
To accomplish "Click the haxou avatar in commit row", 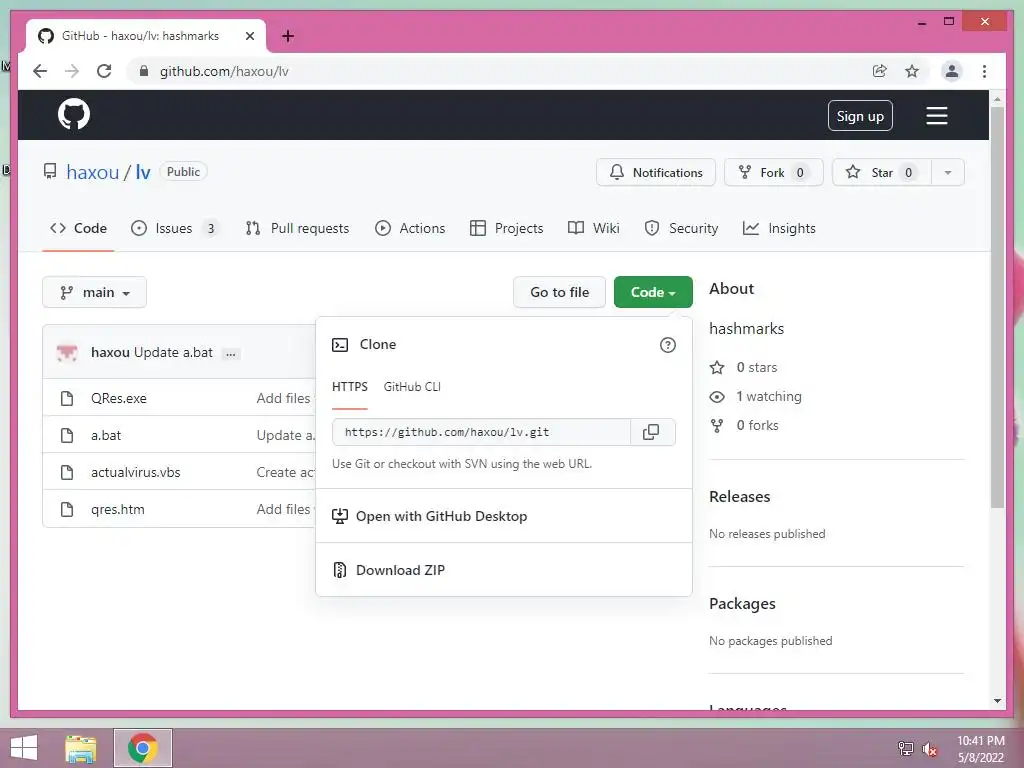I will pos(67,352).
